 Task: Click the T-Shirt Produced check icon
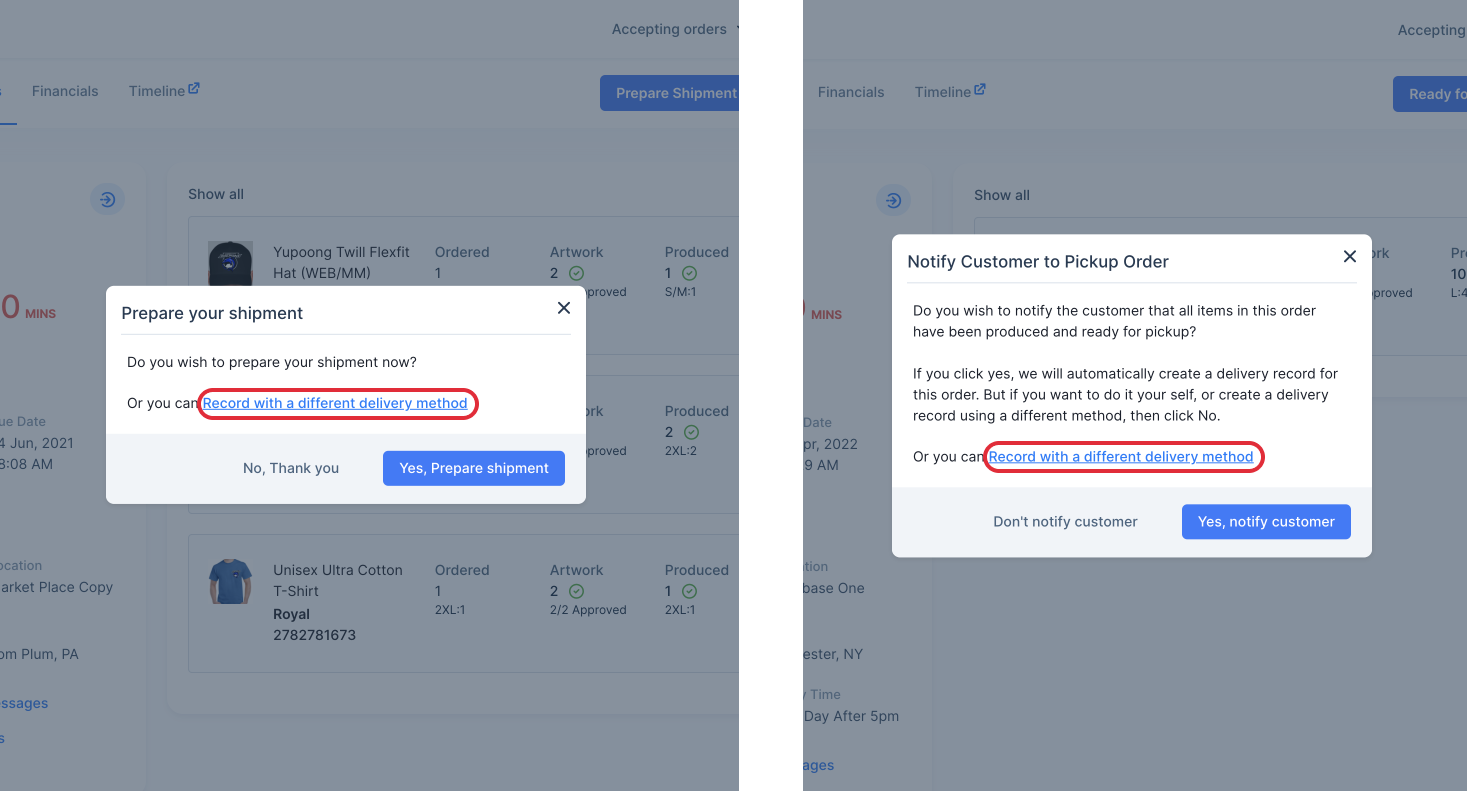[x=690, y=591]
